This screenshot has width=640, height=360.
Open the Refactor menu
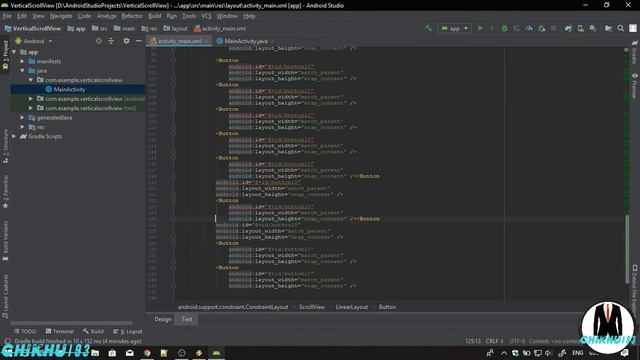pos(132,16)
